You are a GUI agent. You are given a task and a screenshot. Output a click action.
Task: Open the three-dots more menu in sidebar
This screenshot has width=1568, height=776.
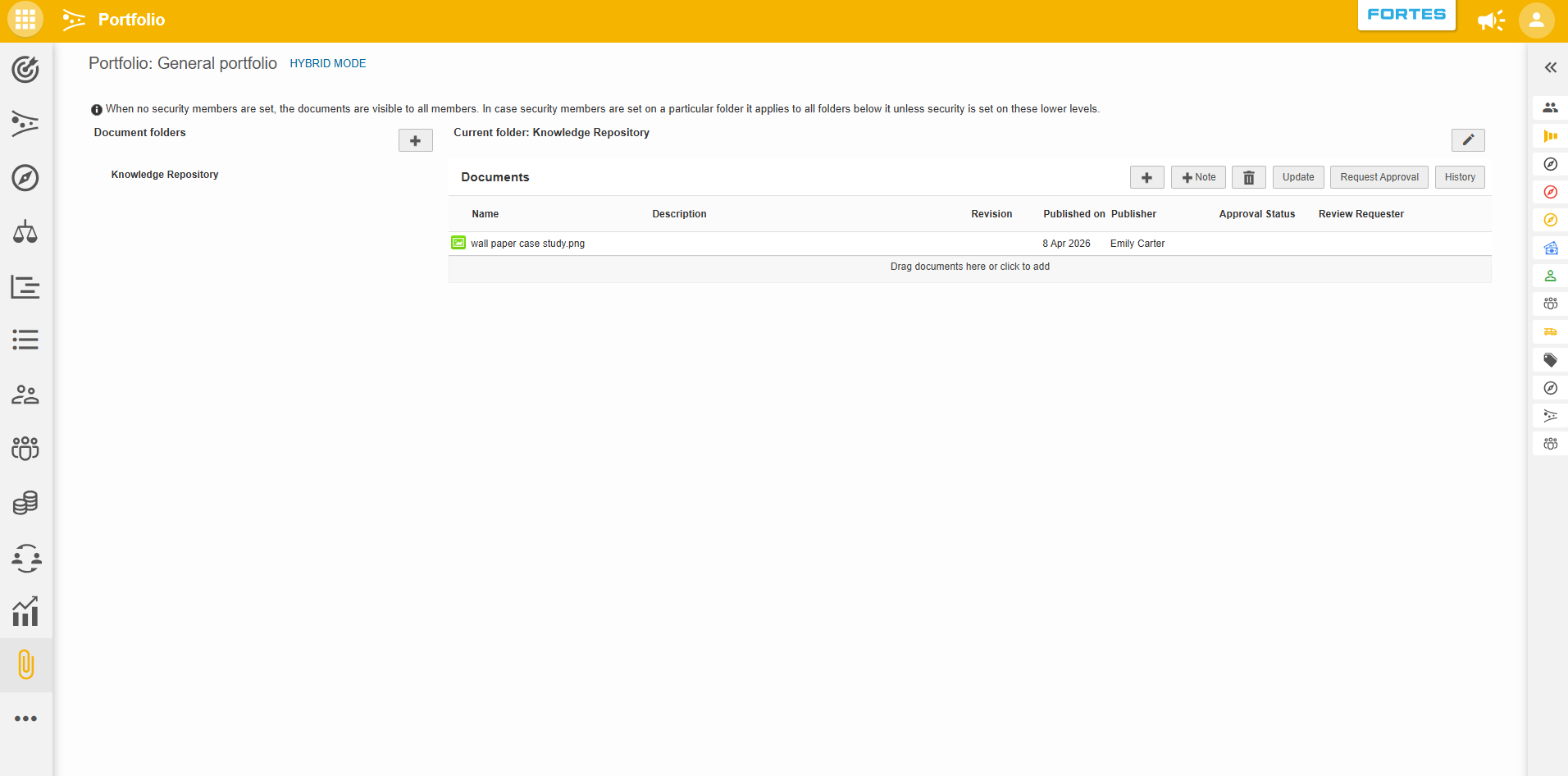pos(25,719)
